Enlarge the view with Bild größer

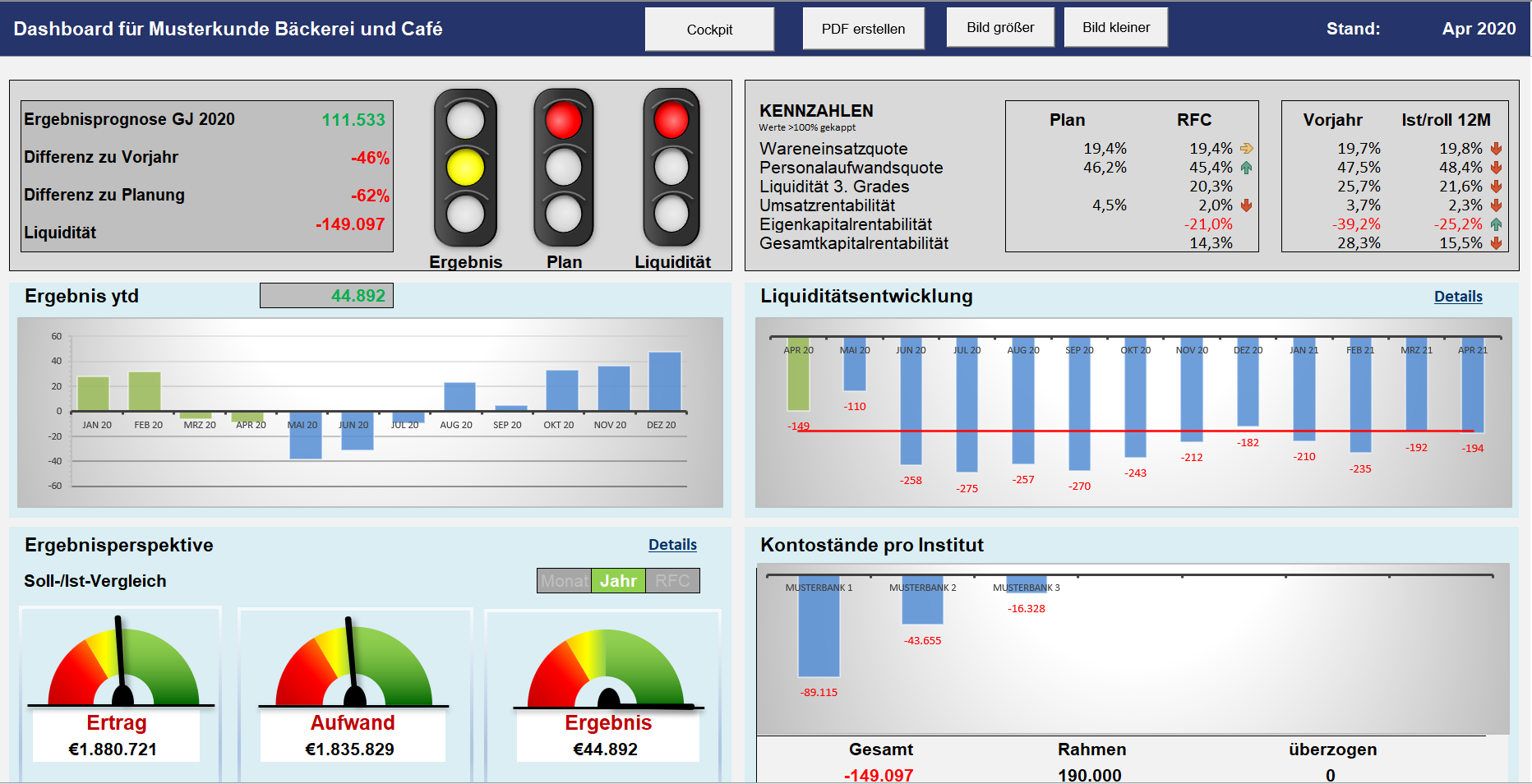click(1000, 28)
